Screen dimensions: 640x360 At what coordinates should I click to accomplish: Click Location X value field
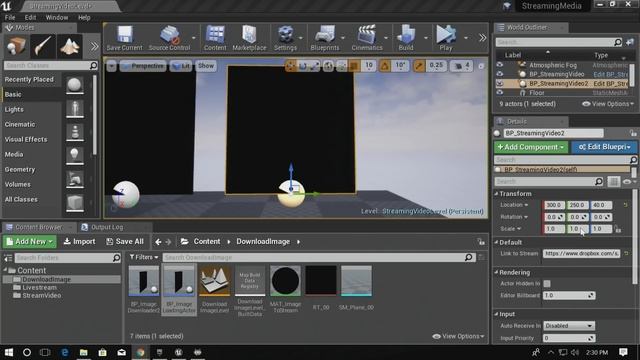[x=554, y=205]
